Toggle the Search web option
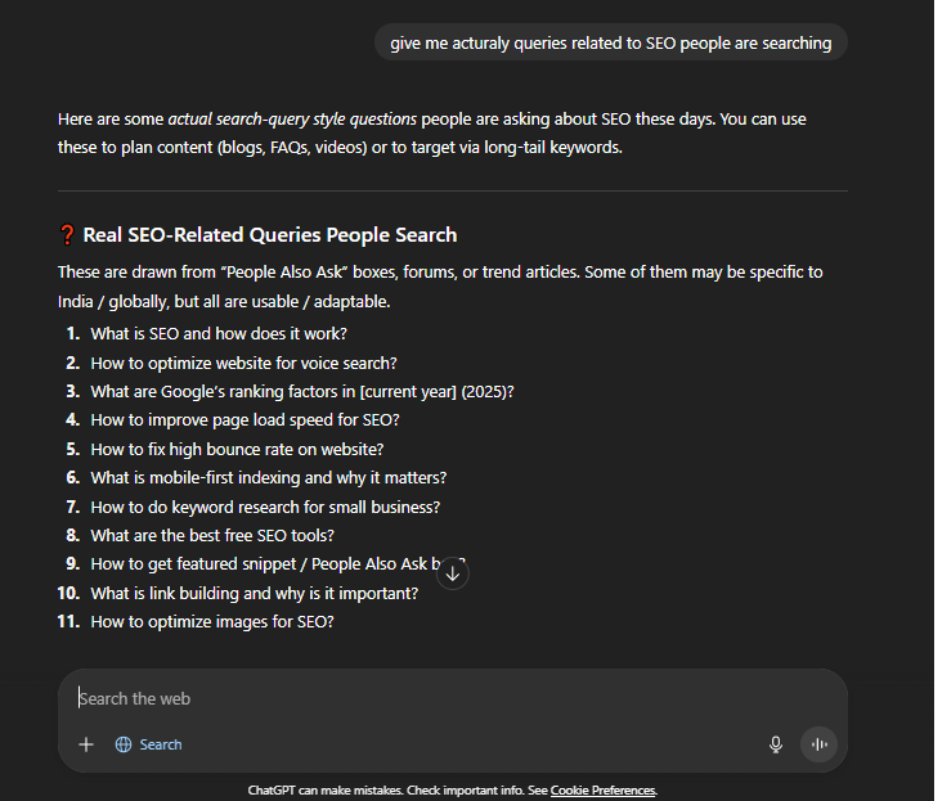Image resolution: width=936 pixels, height=801 pixels. tap(149, 744)
